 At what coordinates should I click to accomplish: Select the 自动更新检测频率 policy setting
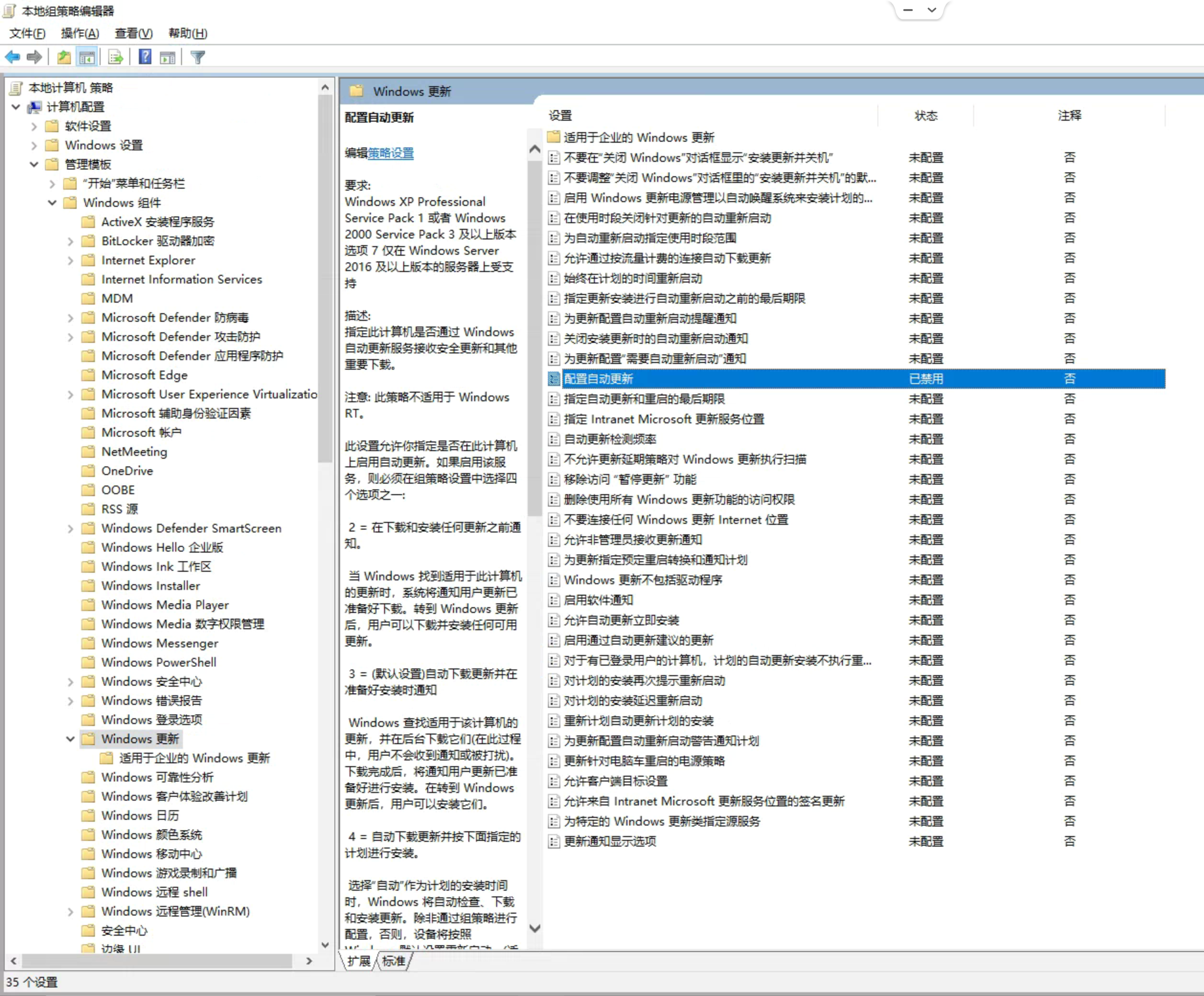pyautogui.click(x=610, y=439)
